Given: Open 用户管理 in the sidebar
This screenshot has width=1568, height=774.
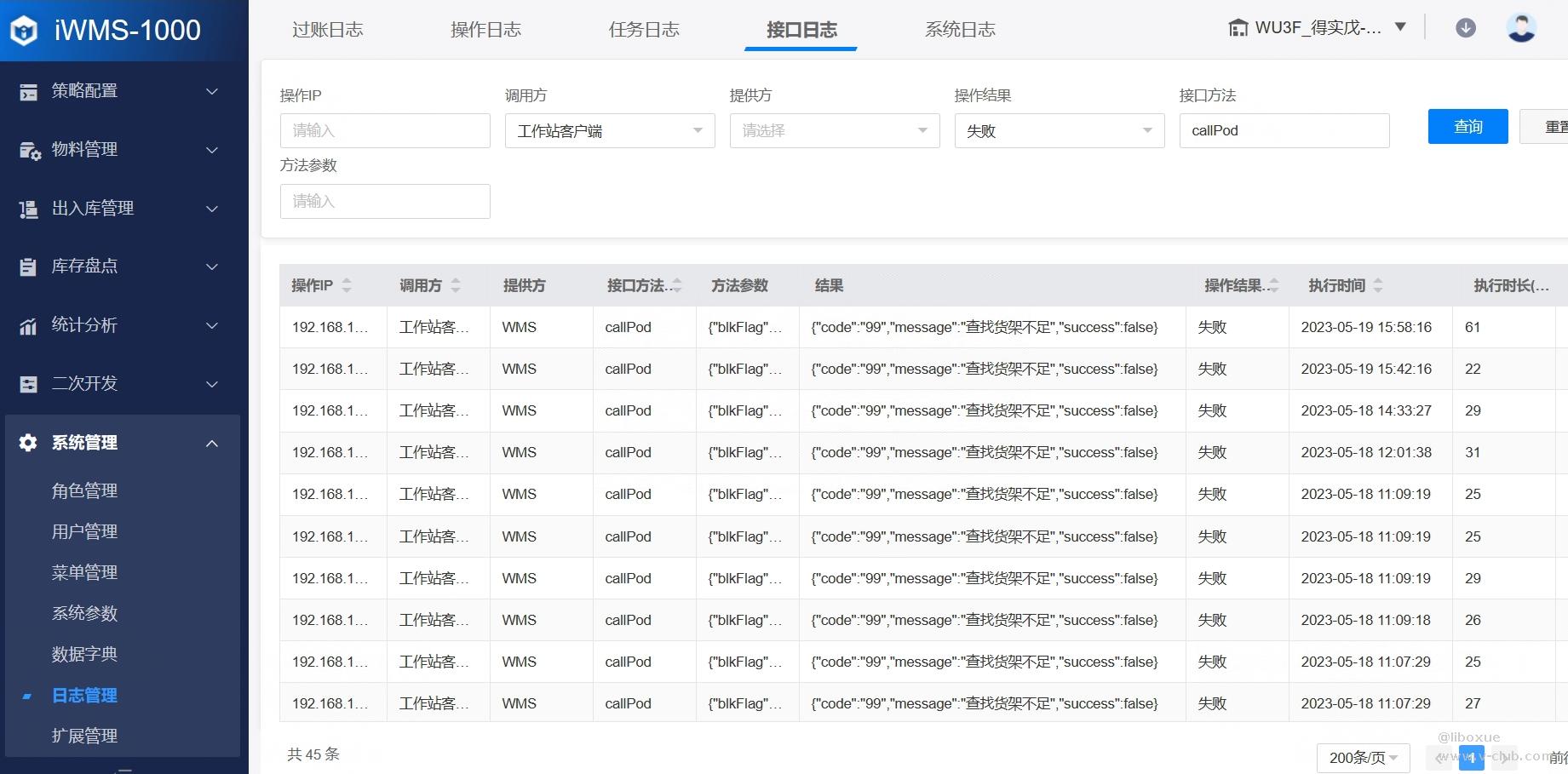Looking at the screenshot, I should 84,531.
